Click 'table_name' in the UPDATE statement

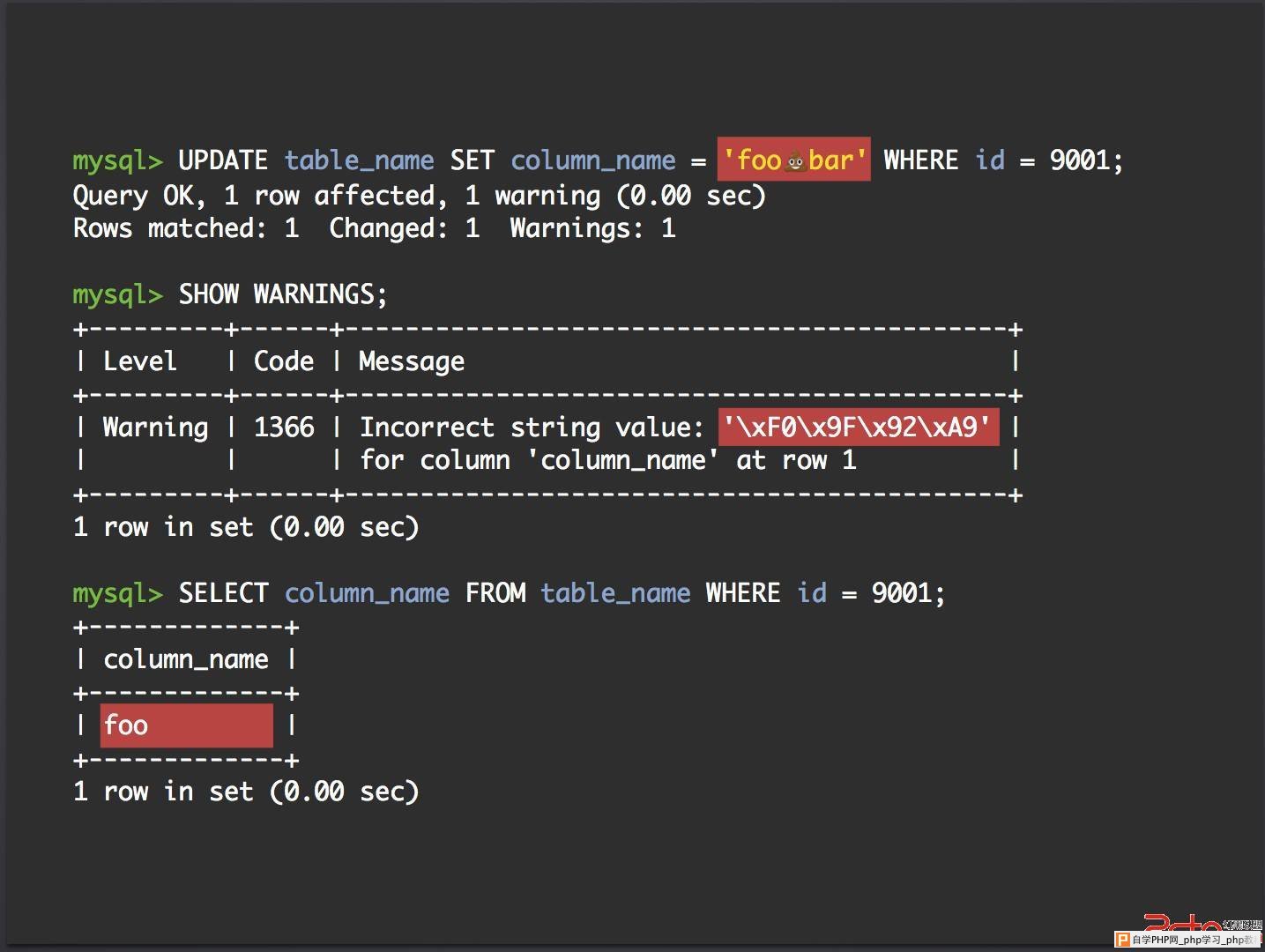coord(359,161)
